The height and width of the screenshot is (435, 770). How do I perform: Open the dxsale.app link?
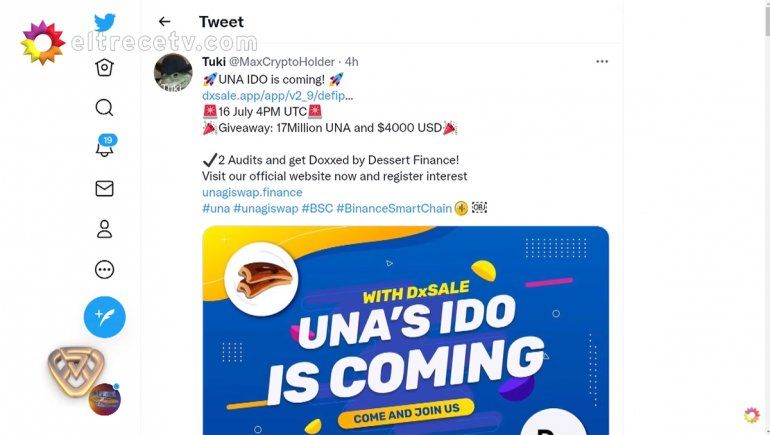(277, 95)
